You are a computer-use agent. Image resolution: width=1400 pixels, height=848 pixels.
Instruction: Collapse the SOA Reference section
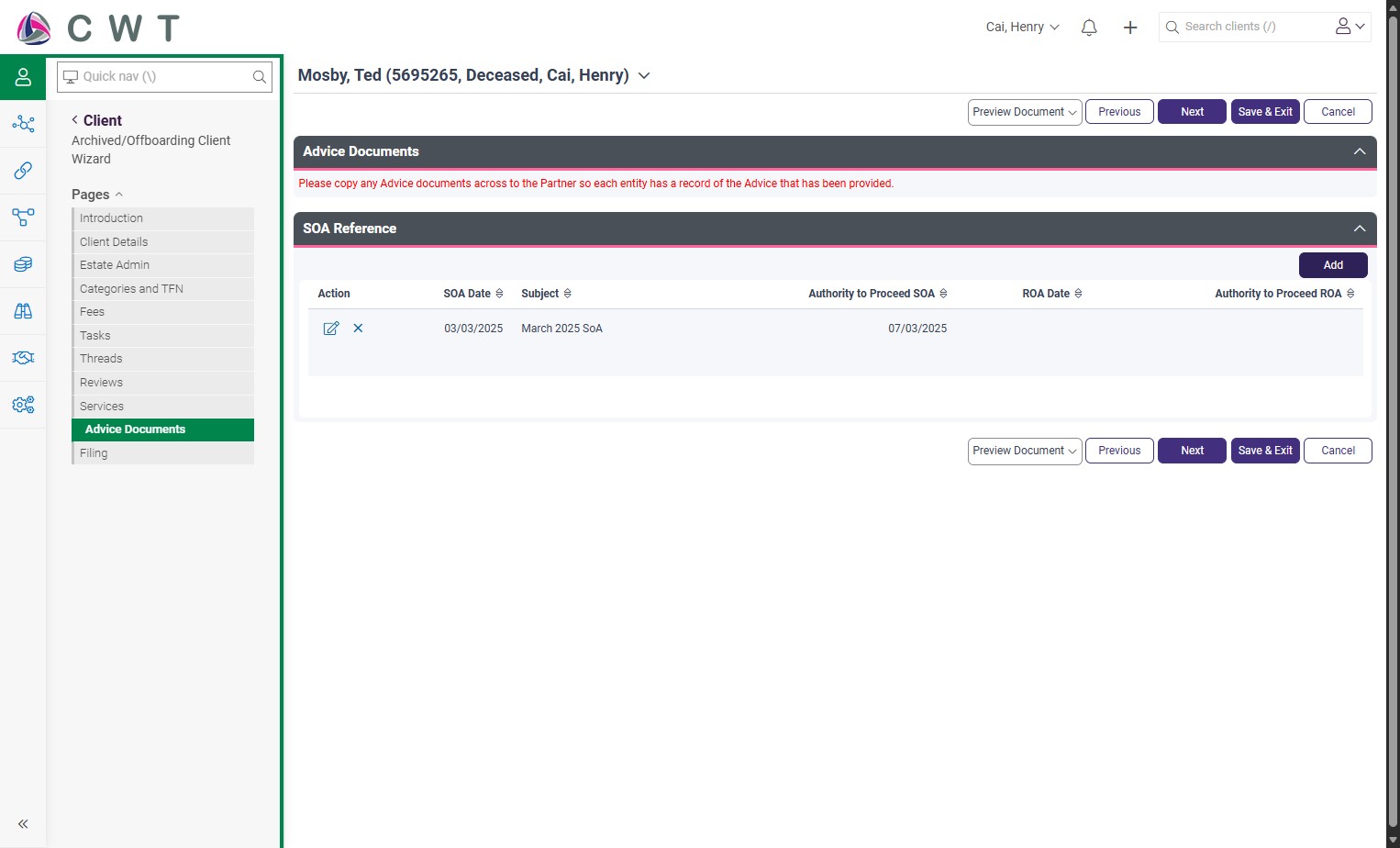point(1360,229)
